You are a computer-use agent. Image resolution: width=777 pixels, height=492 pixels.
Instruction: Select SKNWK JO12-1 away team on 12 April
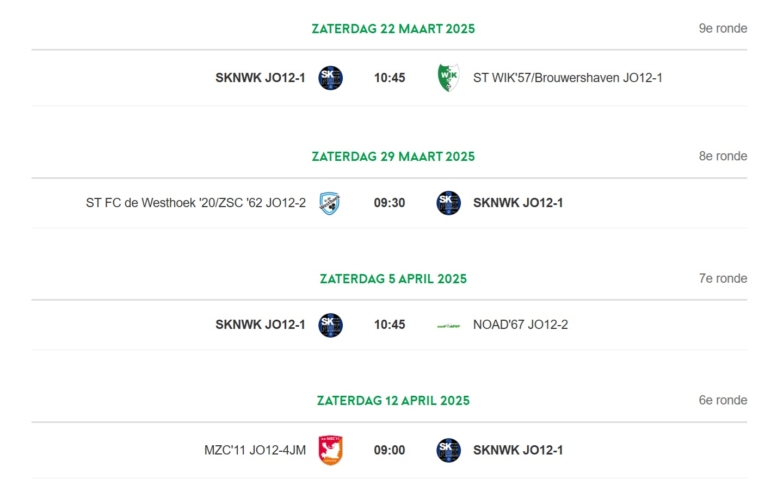coord(518,450)
